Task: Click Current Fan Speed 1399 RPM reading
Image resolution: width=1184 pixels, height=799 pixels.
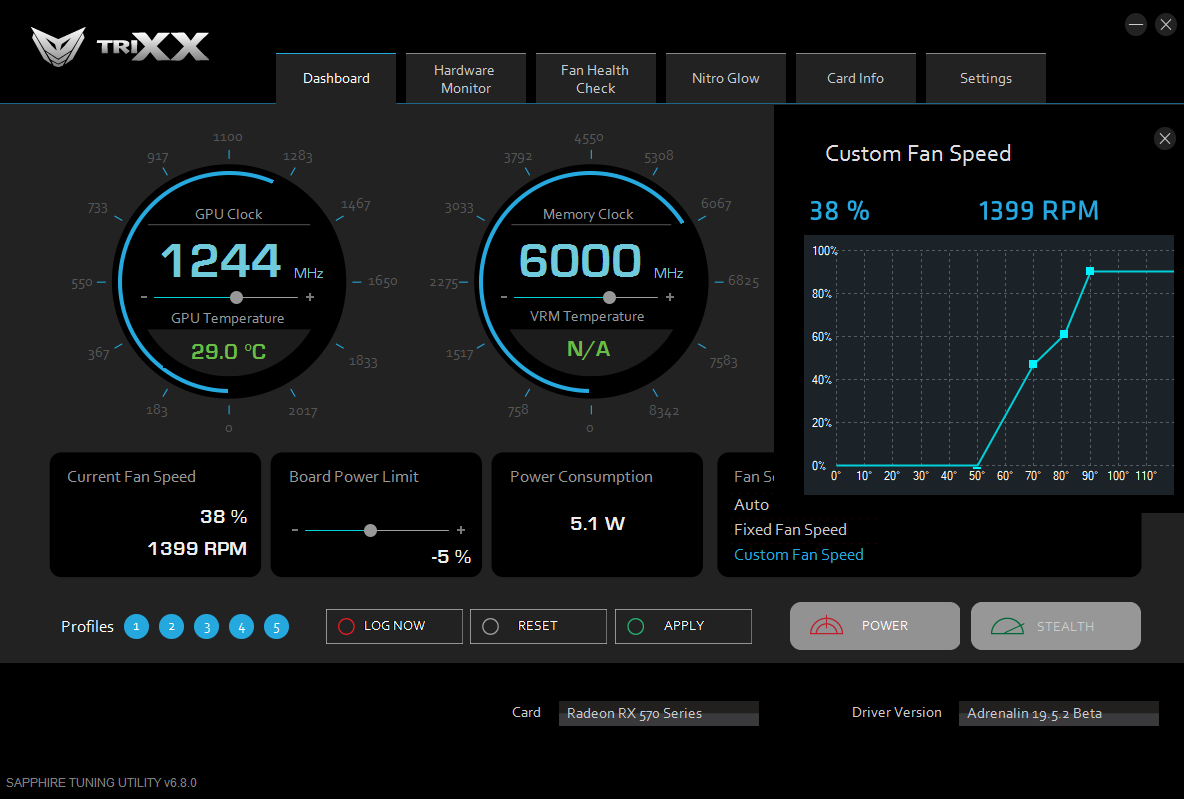Action: point(197,548)
